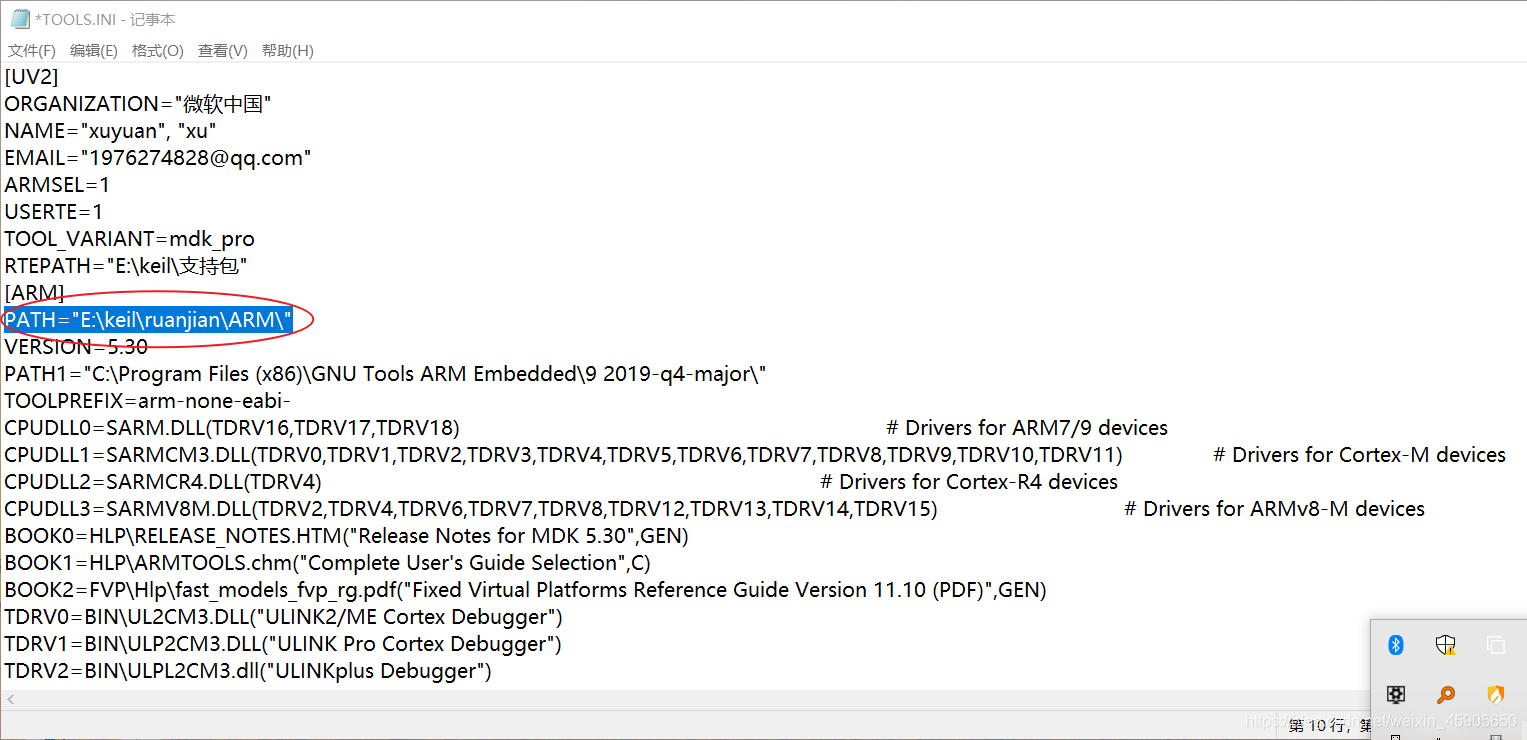Open the 文件(F) menu
The width and height of the screenshot is (1527, 740).
pos(32,51)
